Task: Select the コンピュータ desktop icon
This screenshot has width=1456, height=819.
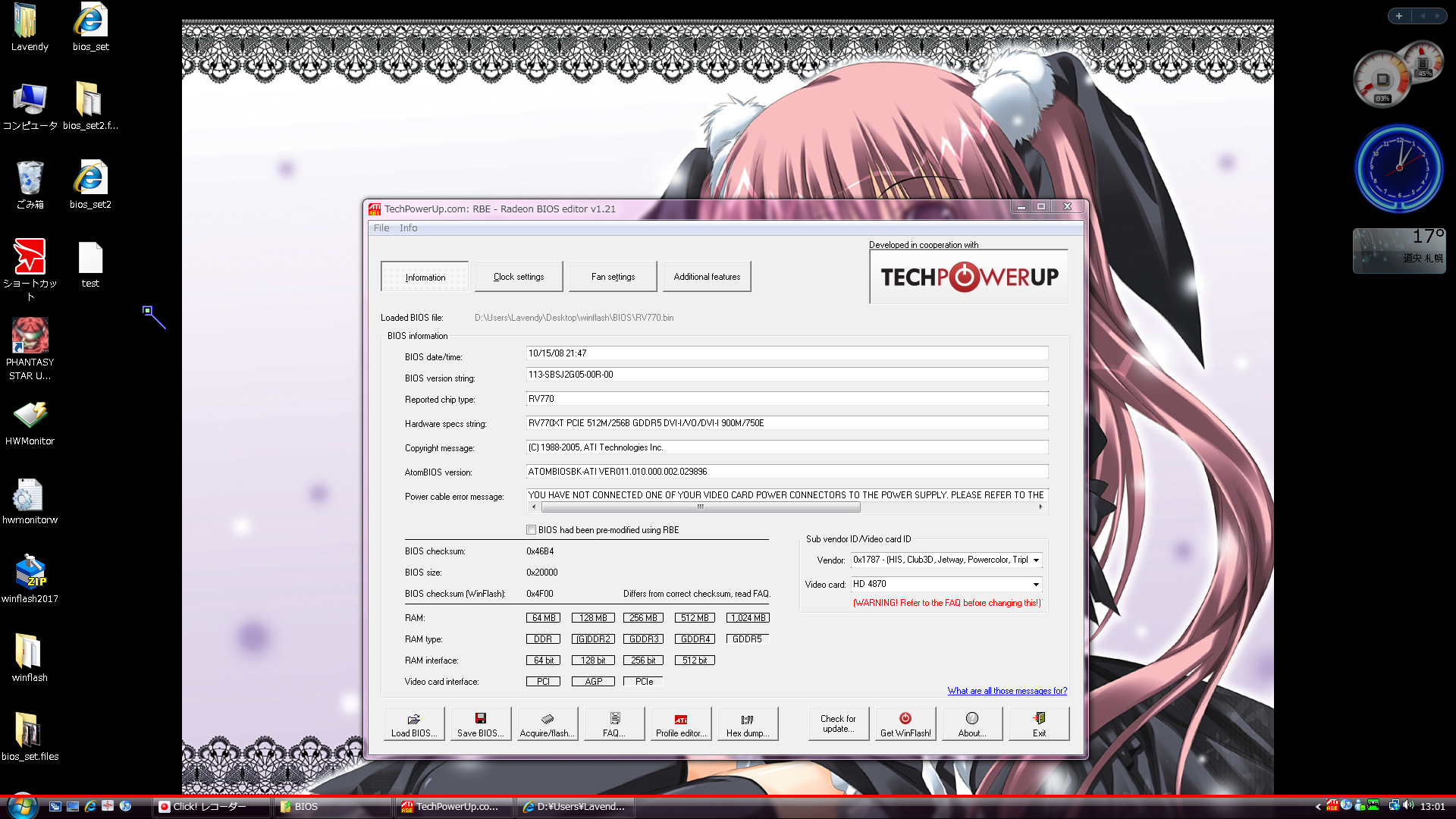Action: coord(30,106)
